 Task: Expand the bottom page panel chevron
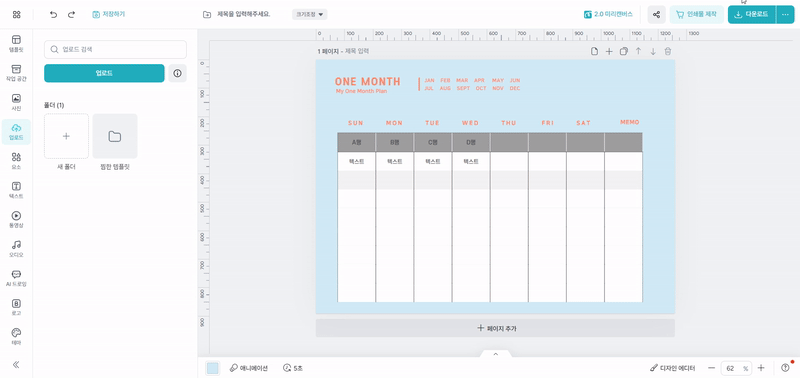point(495,354)
